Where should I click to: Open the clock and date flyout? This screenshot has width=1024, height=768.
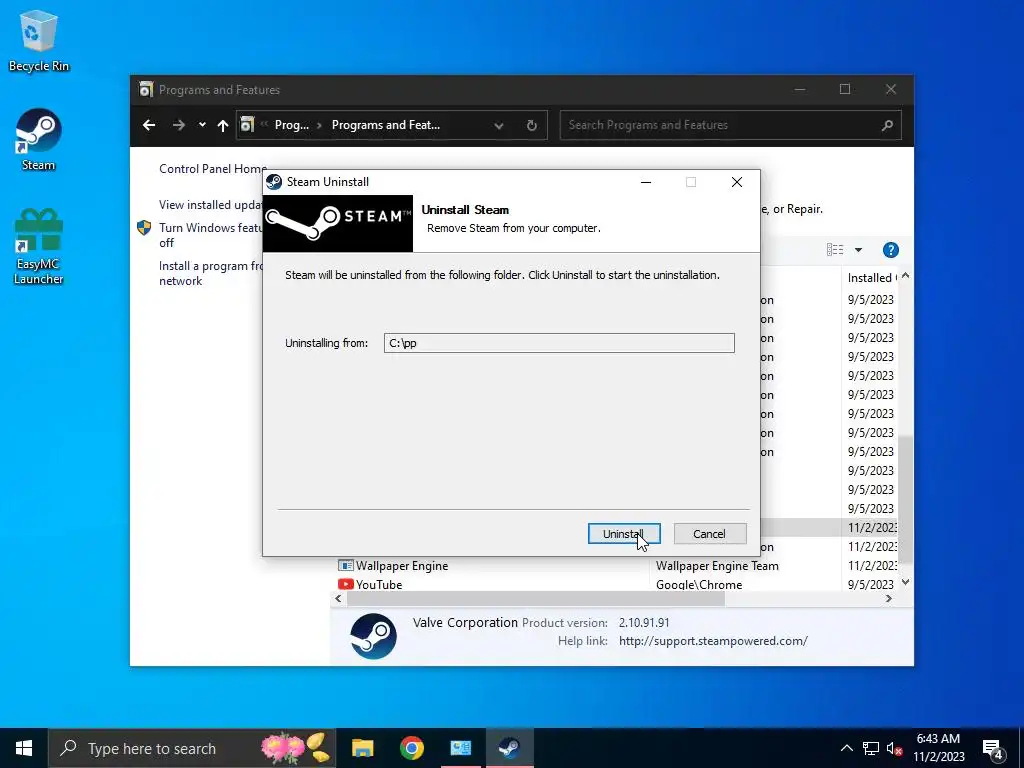(938, 748)
